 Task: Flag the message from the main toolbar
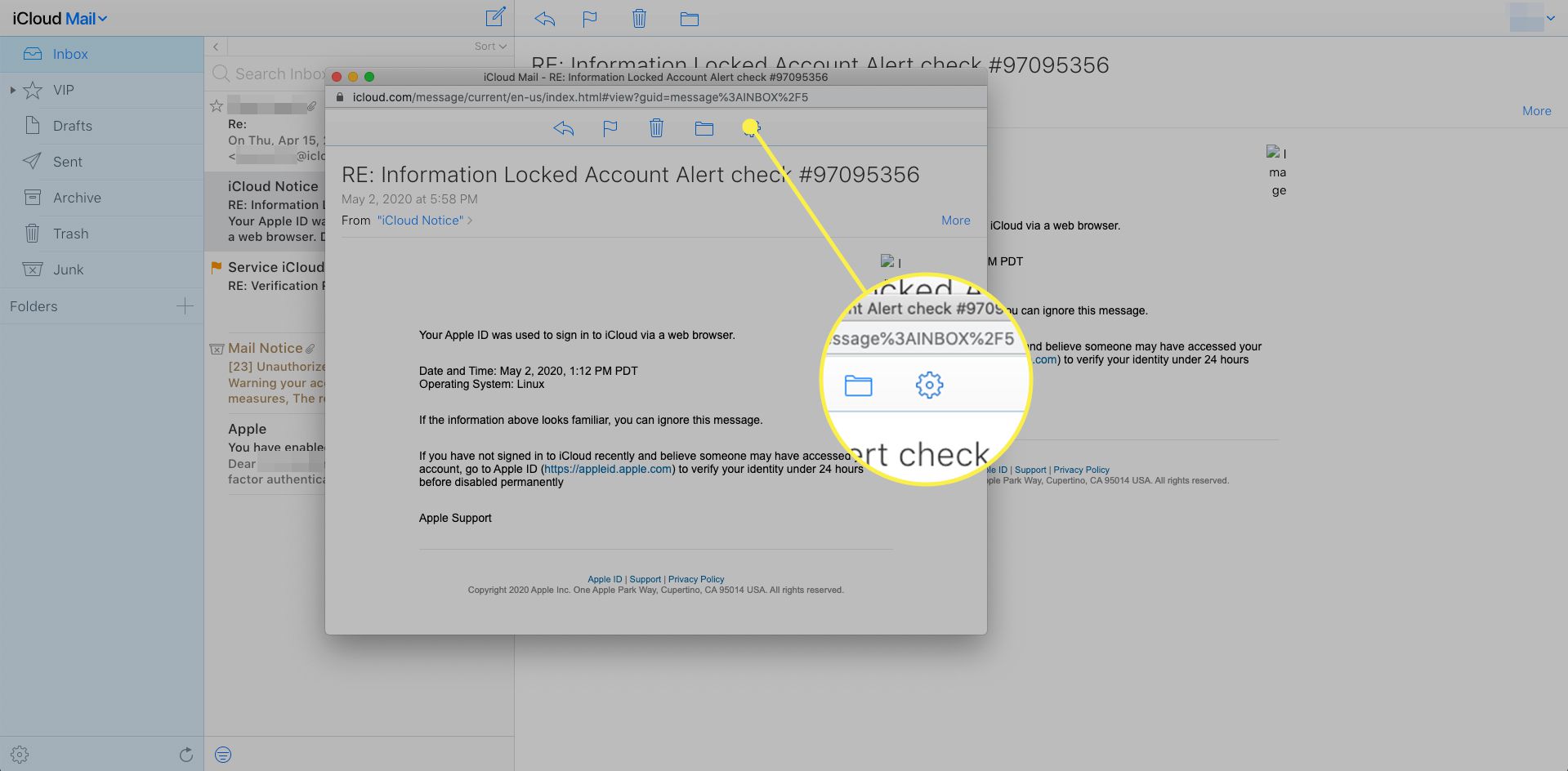pyautogui.click(x=590, y=19)
